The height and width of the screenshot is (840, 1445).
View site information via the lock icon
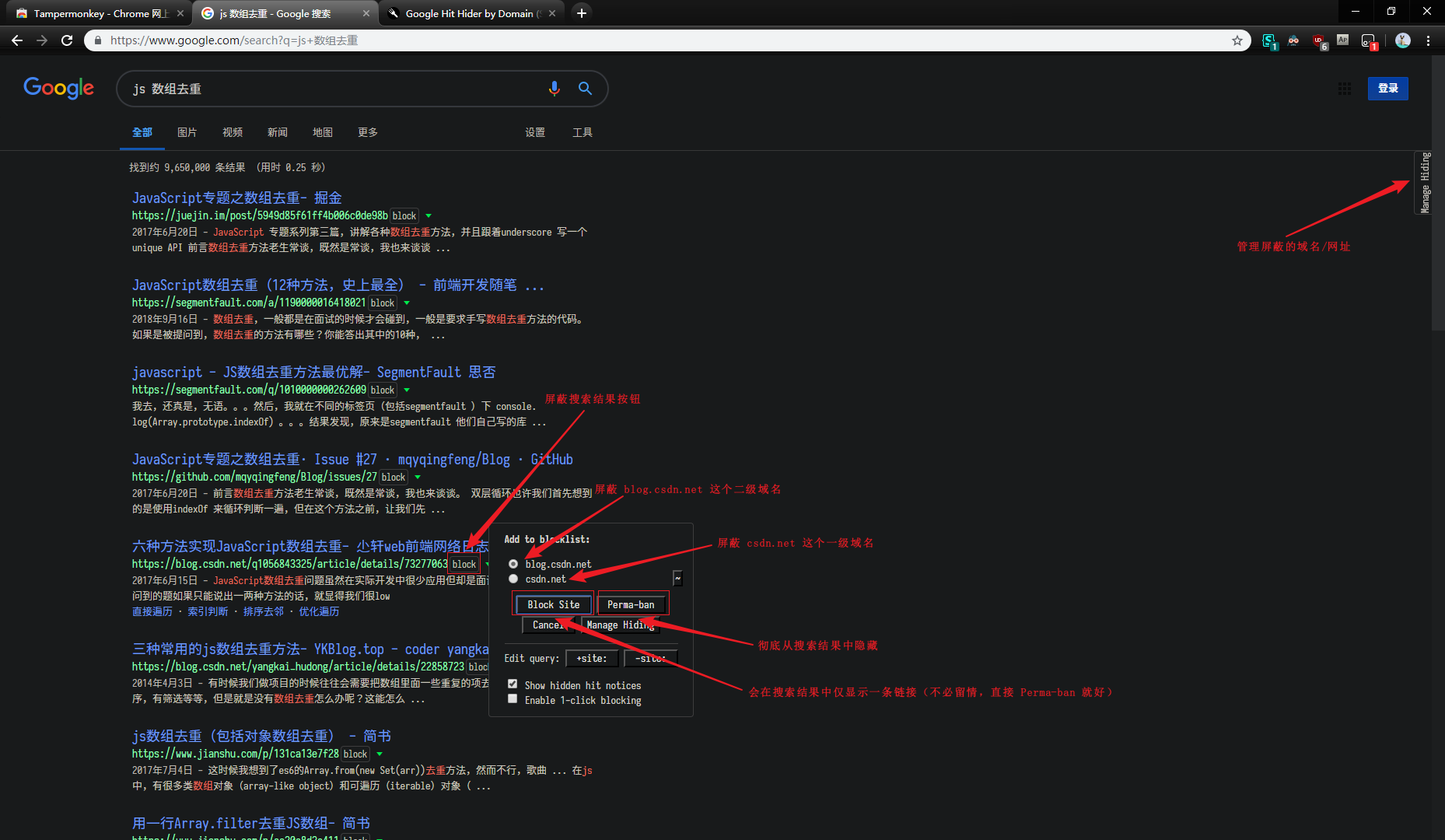[97, 40]
